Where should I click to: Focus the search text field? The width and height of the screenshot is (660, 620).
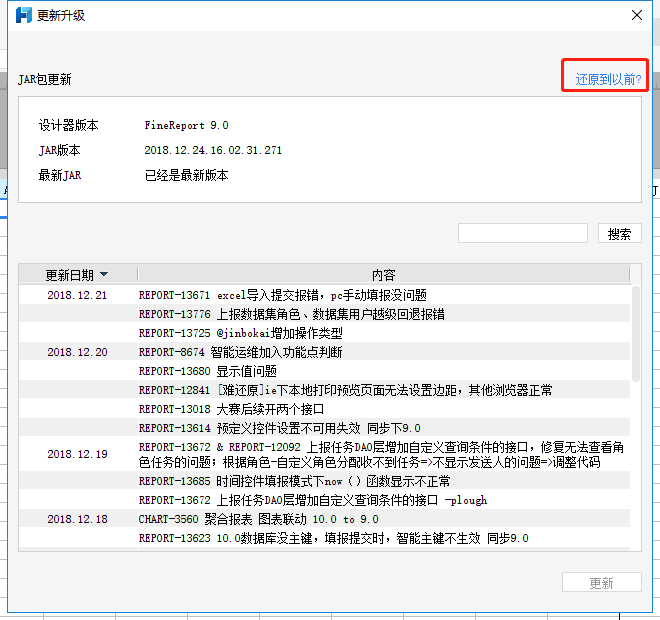(x=522, y=233)
